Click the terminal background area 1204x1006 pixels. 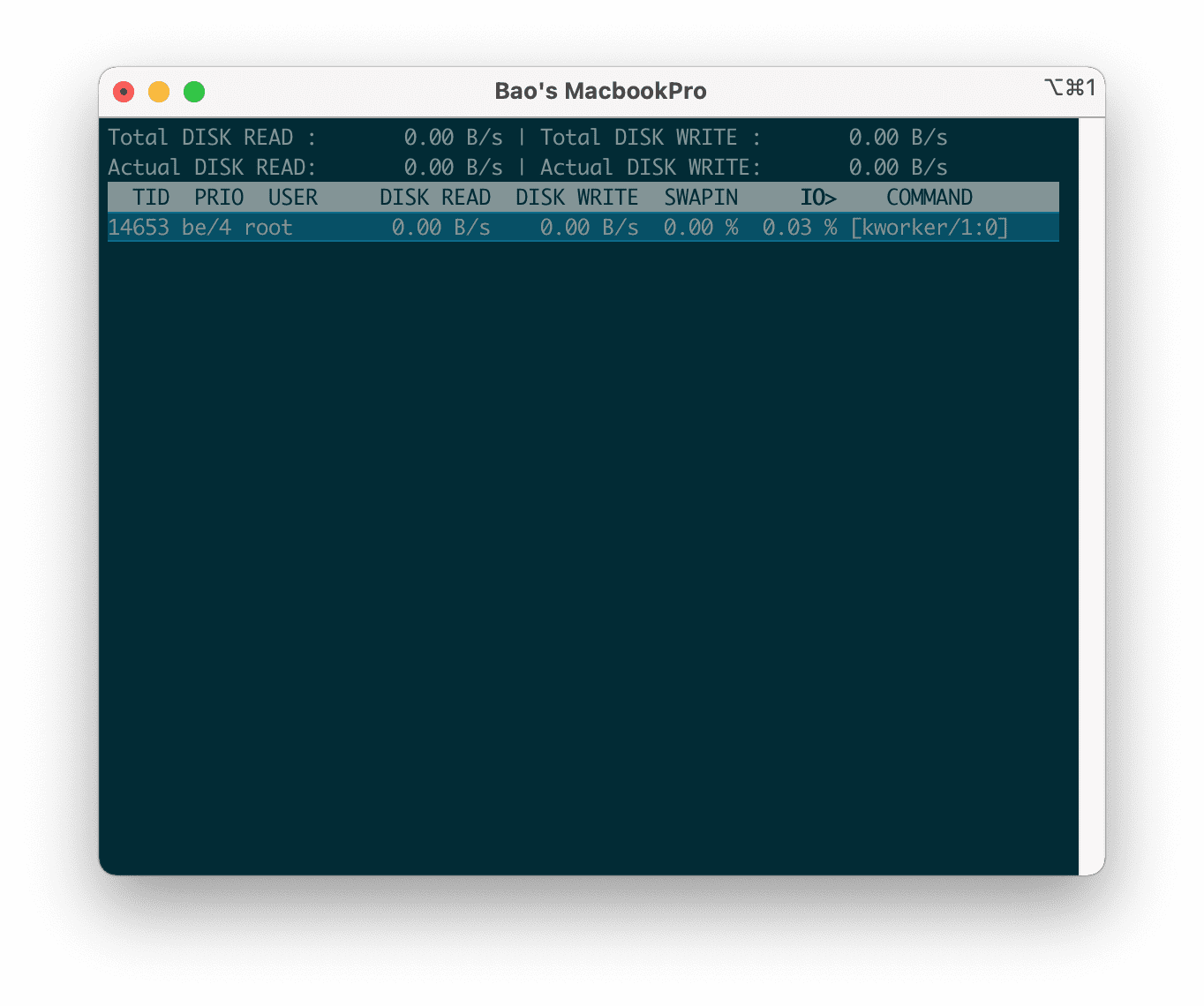tap(583, 529)
